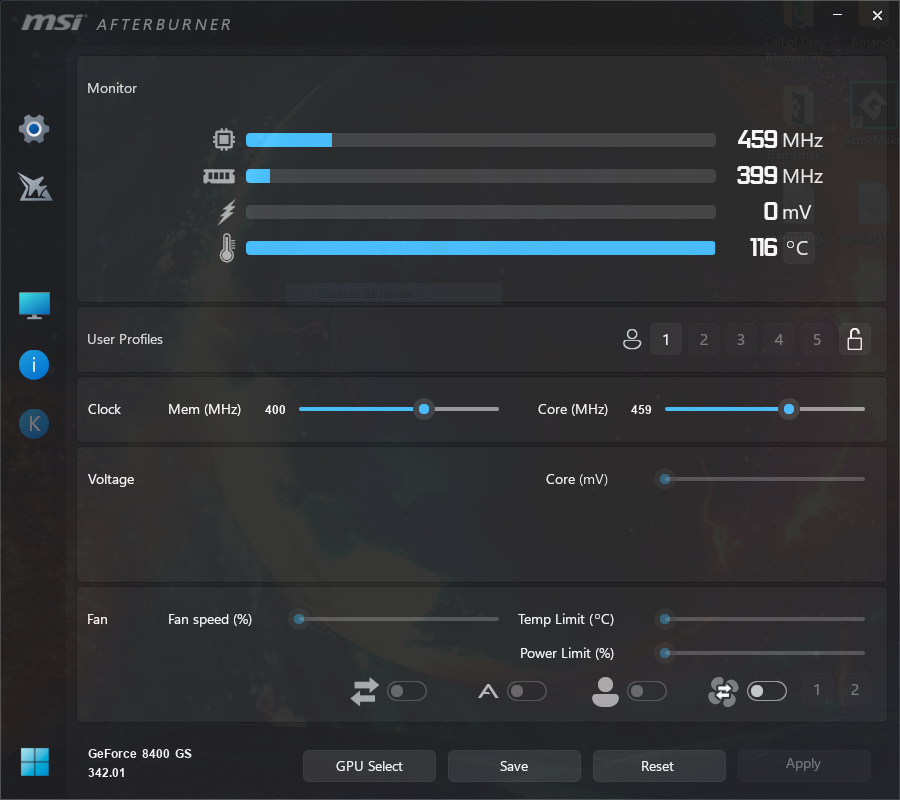Click the 0 mV monitor reading
900x800 pixels.
[788, 212]
